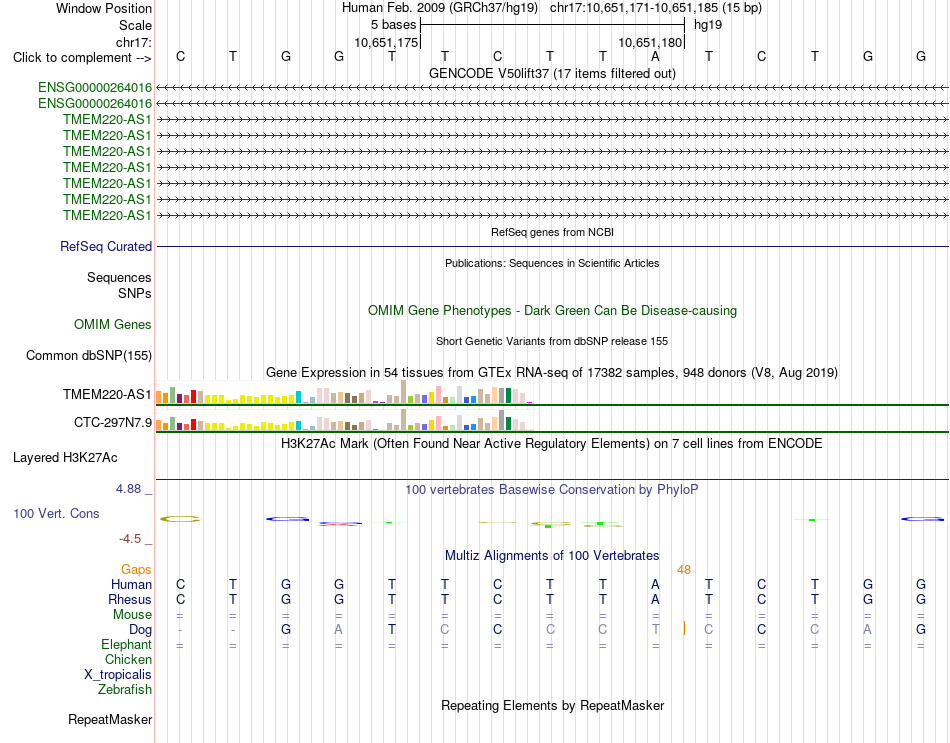950x743 pixels.
Task: Click the Zebrafish species label
Action: (125, 690)
